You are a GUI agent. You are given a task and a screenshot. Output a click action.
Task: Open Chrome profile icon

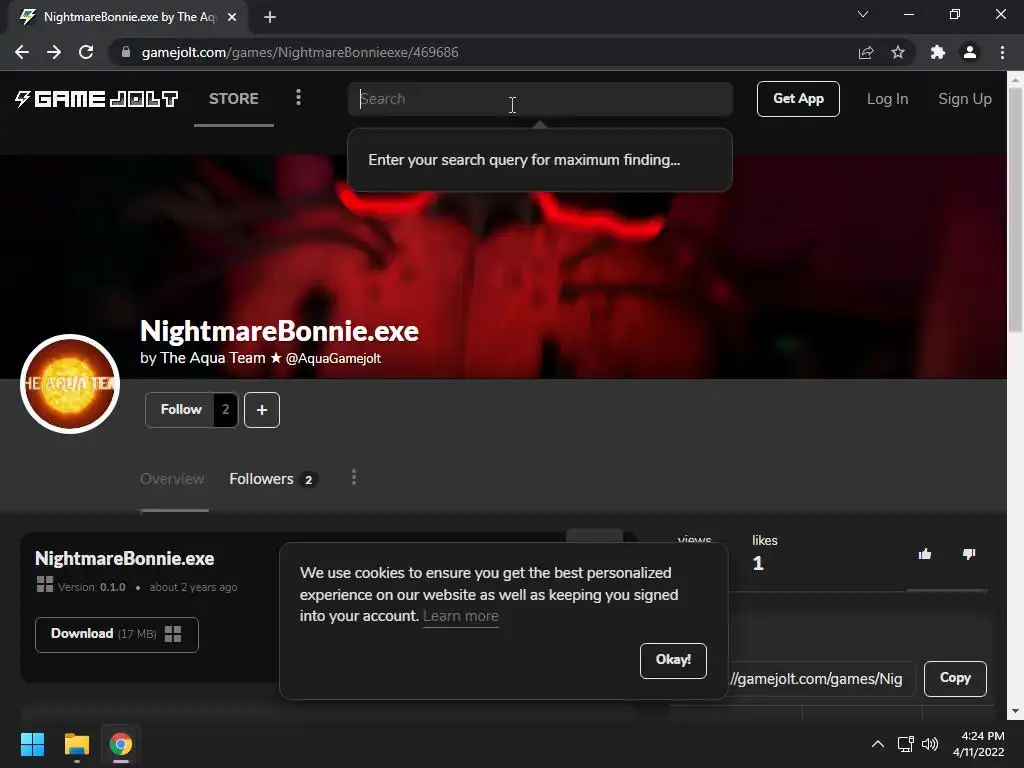click(x=970, y=52)
